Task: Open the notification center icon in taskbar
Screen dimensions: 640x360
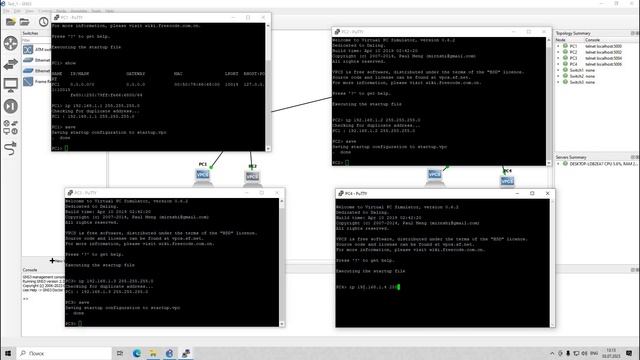Action: point(629,353)
